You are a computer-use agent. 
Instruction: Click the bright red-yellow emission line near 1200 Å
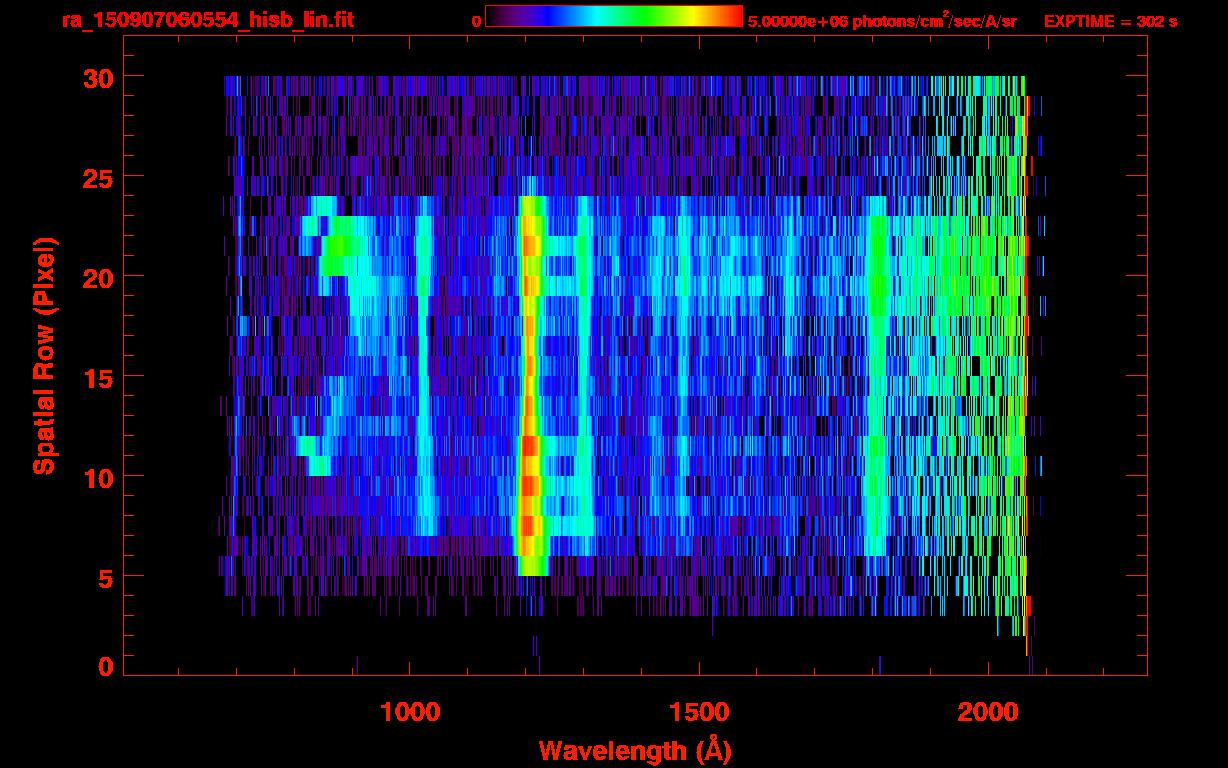click(x=529, y=400)
